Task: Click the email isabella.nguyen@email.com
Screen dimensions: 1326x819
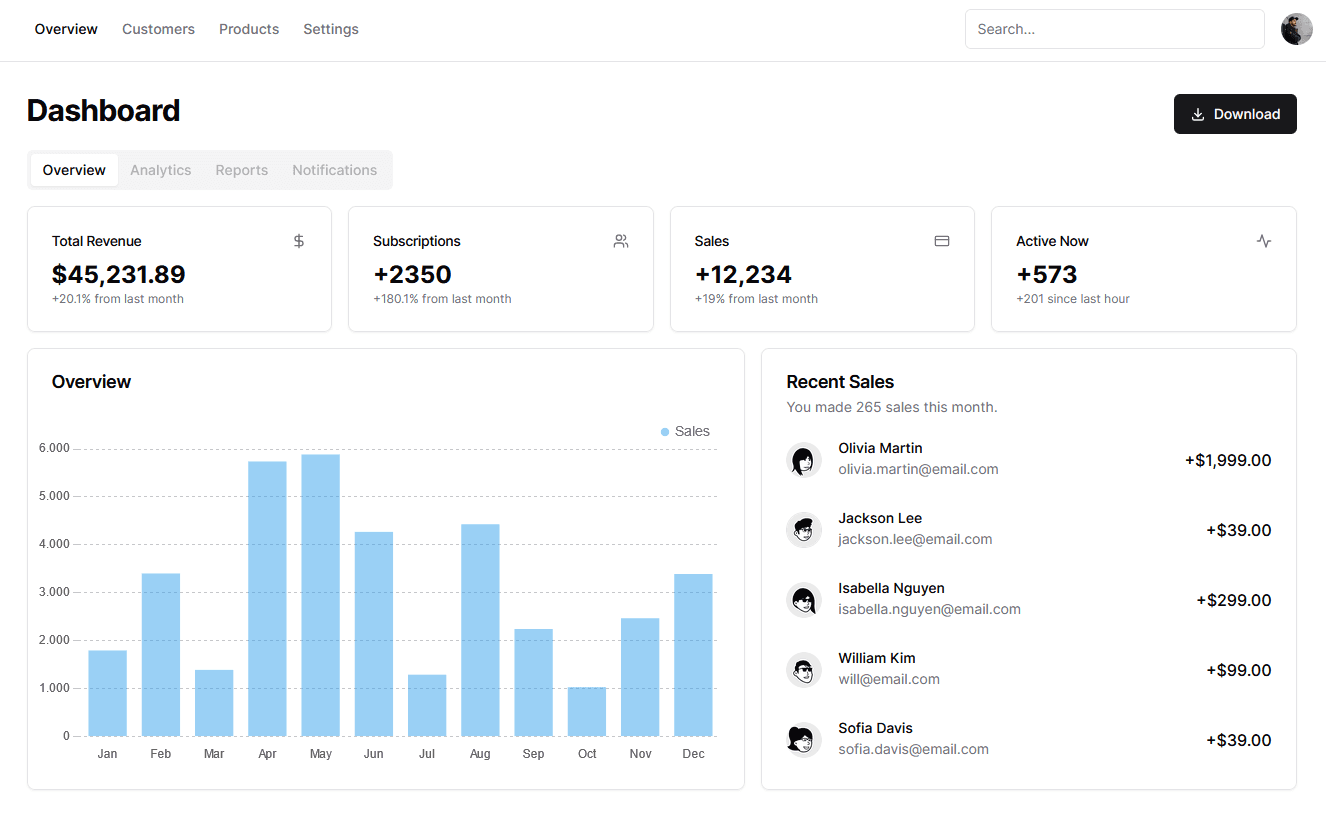Action: point(929,608)
